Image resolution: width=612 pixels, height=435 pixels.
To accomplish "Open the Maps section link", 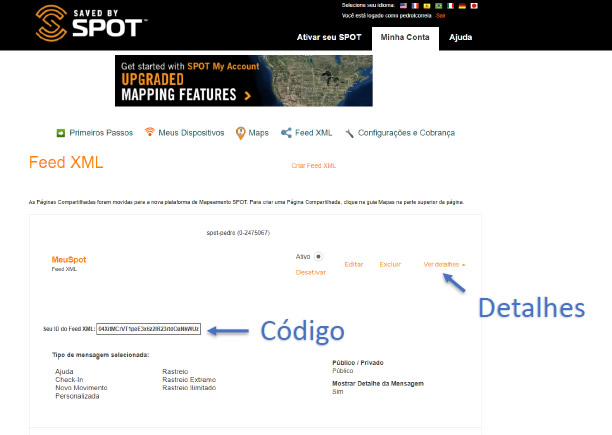I will 259,133.
